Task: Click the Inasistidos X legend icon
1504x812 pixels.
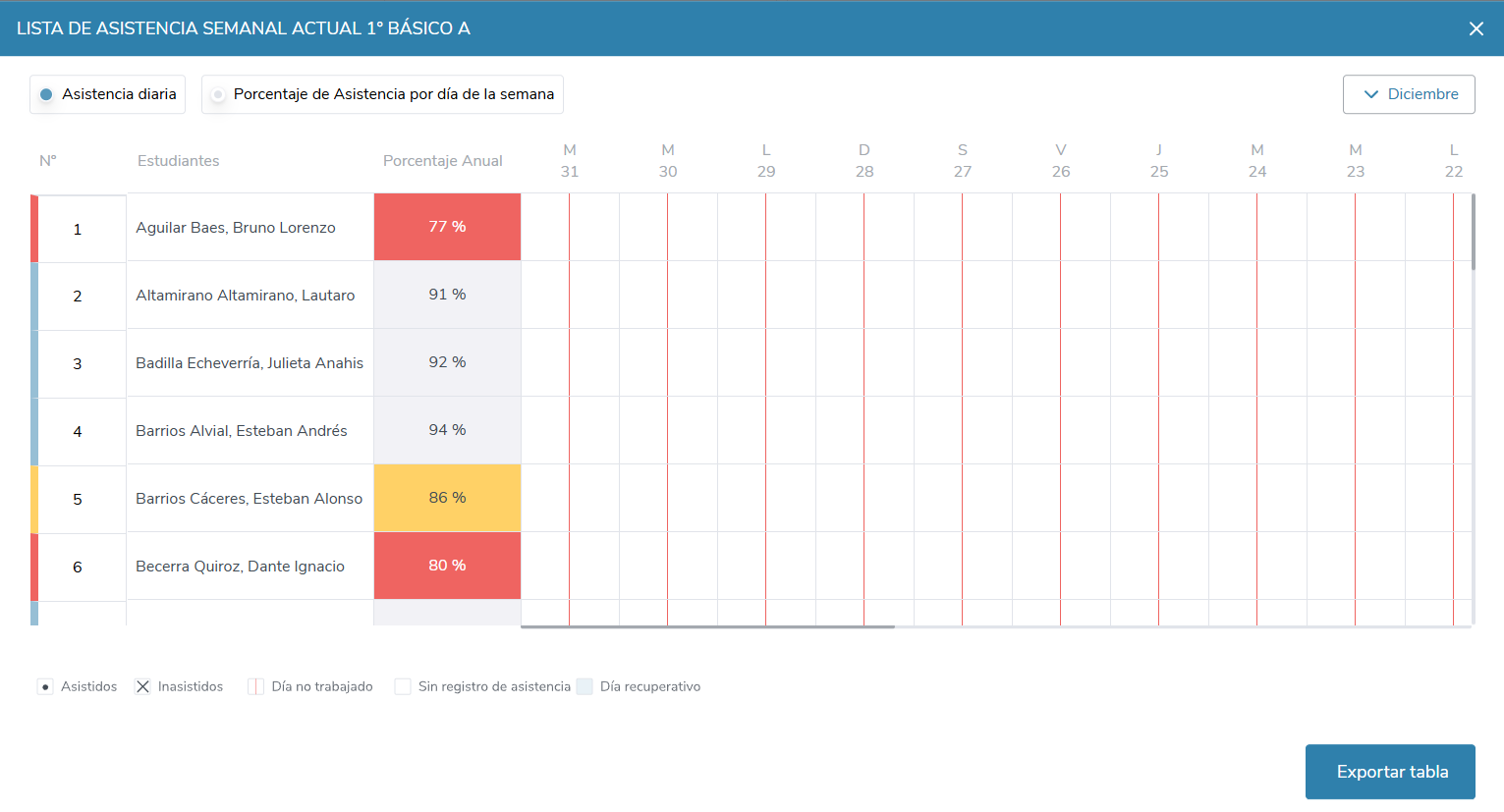Action: (142, 686)
